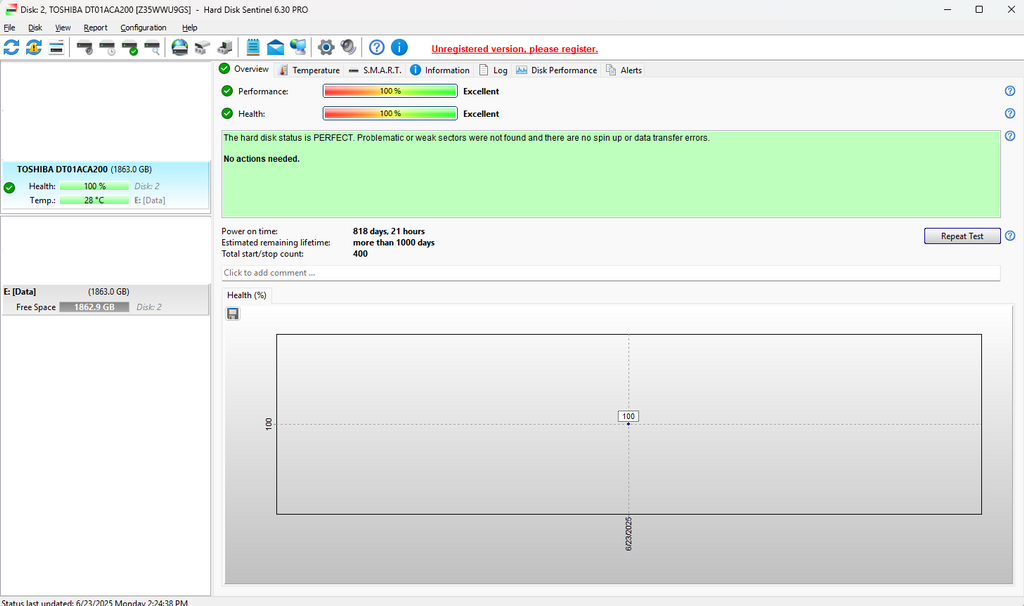Click the disk with green checkmark icon
1024x606 pixels.
pos(130,48)
